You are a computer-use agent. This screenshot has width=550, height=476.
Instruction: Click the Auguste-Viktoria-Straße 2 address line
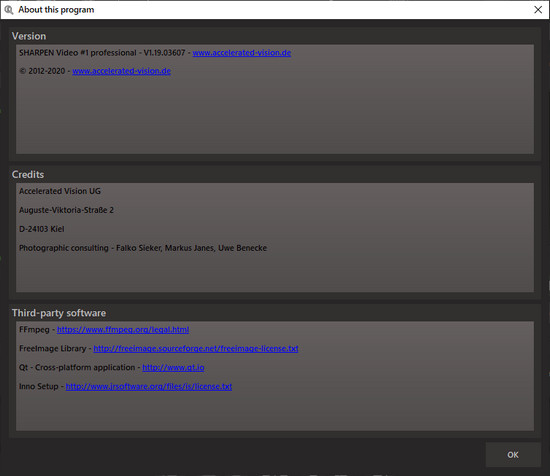coord(66,210)
